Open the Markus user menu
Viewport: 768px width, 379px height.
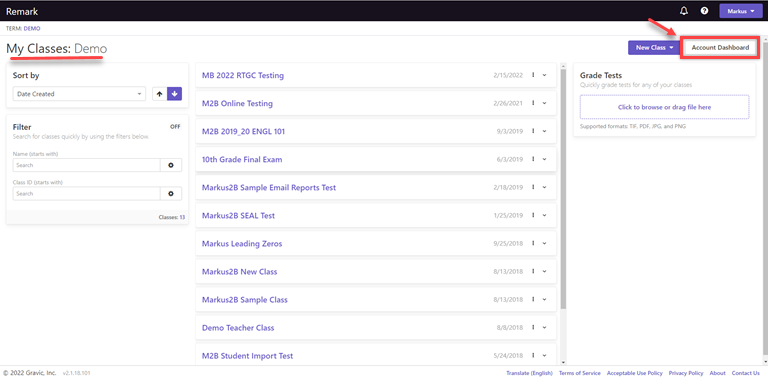(x=741, y=11)
